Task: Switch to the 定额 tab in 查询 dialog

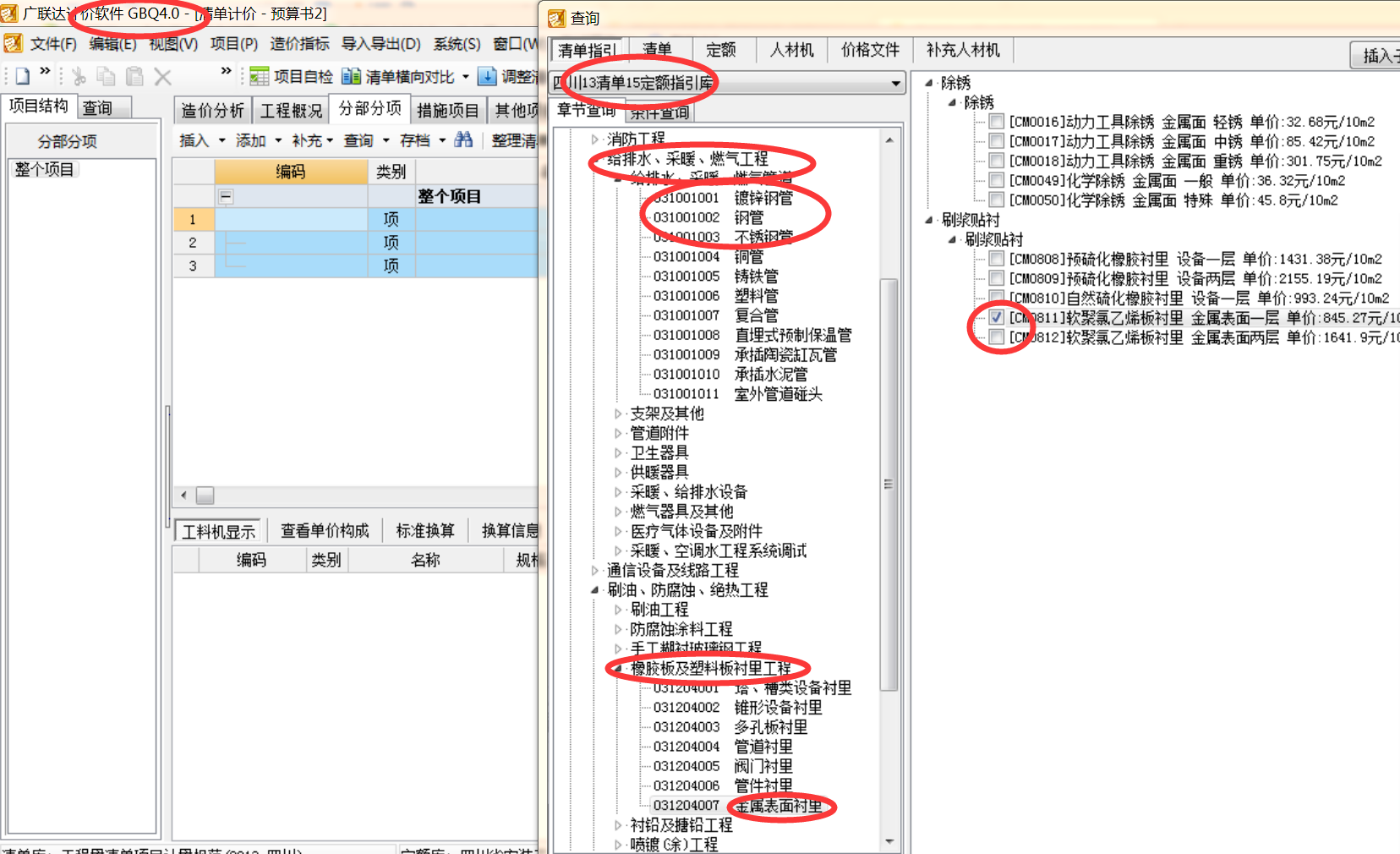Action: 721,50
